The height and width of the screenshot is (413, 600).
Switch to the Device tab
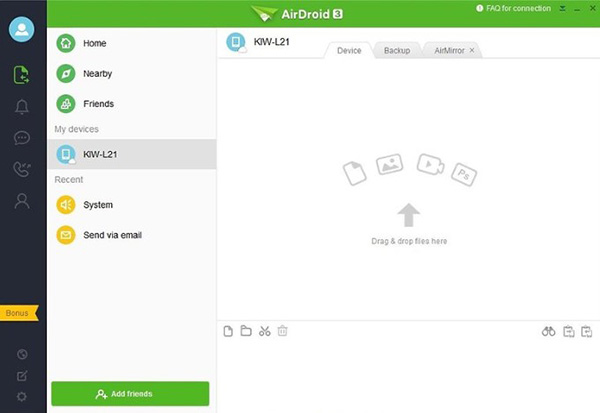click(349, 51)
